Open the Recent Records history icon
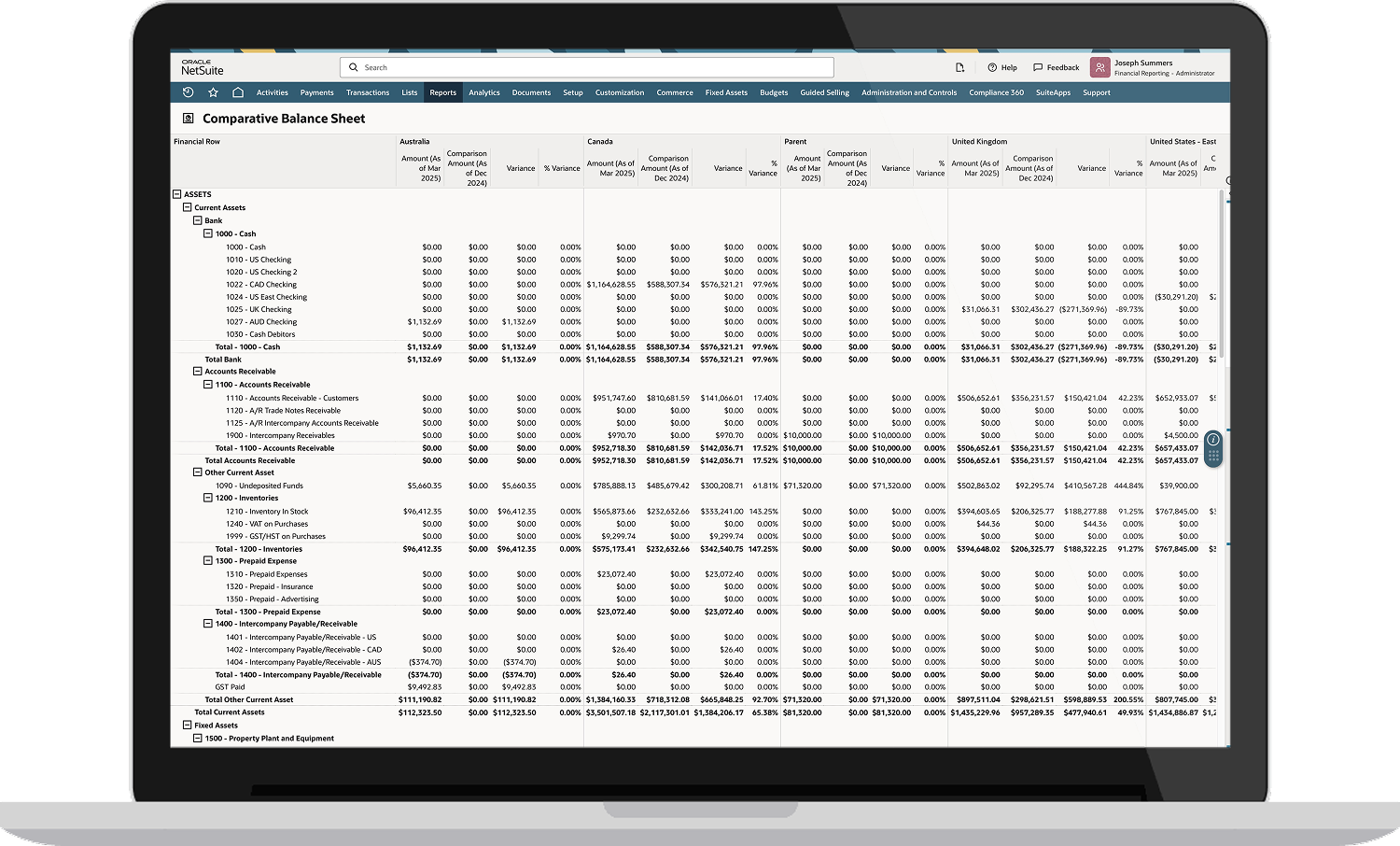 tap(188, 92)
